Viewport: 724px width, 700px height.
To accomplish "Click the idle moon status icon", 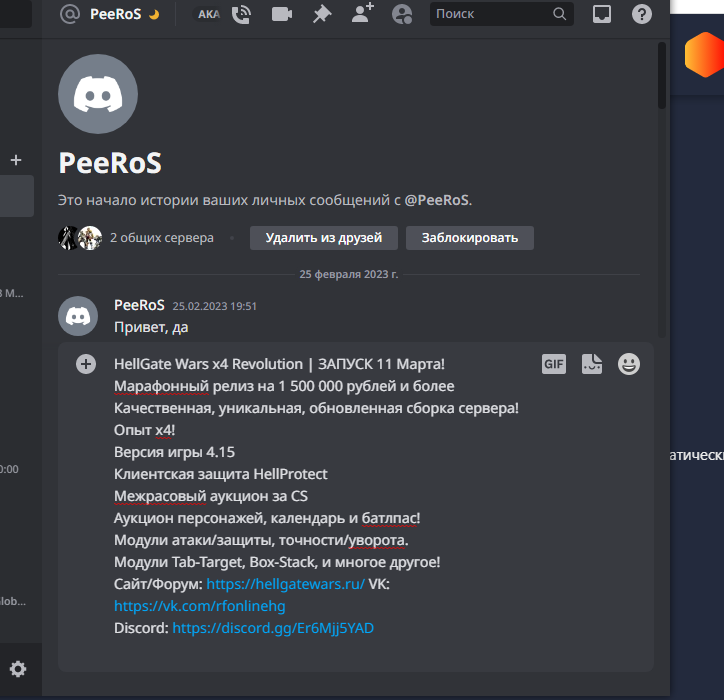I will (154, 15).
